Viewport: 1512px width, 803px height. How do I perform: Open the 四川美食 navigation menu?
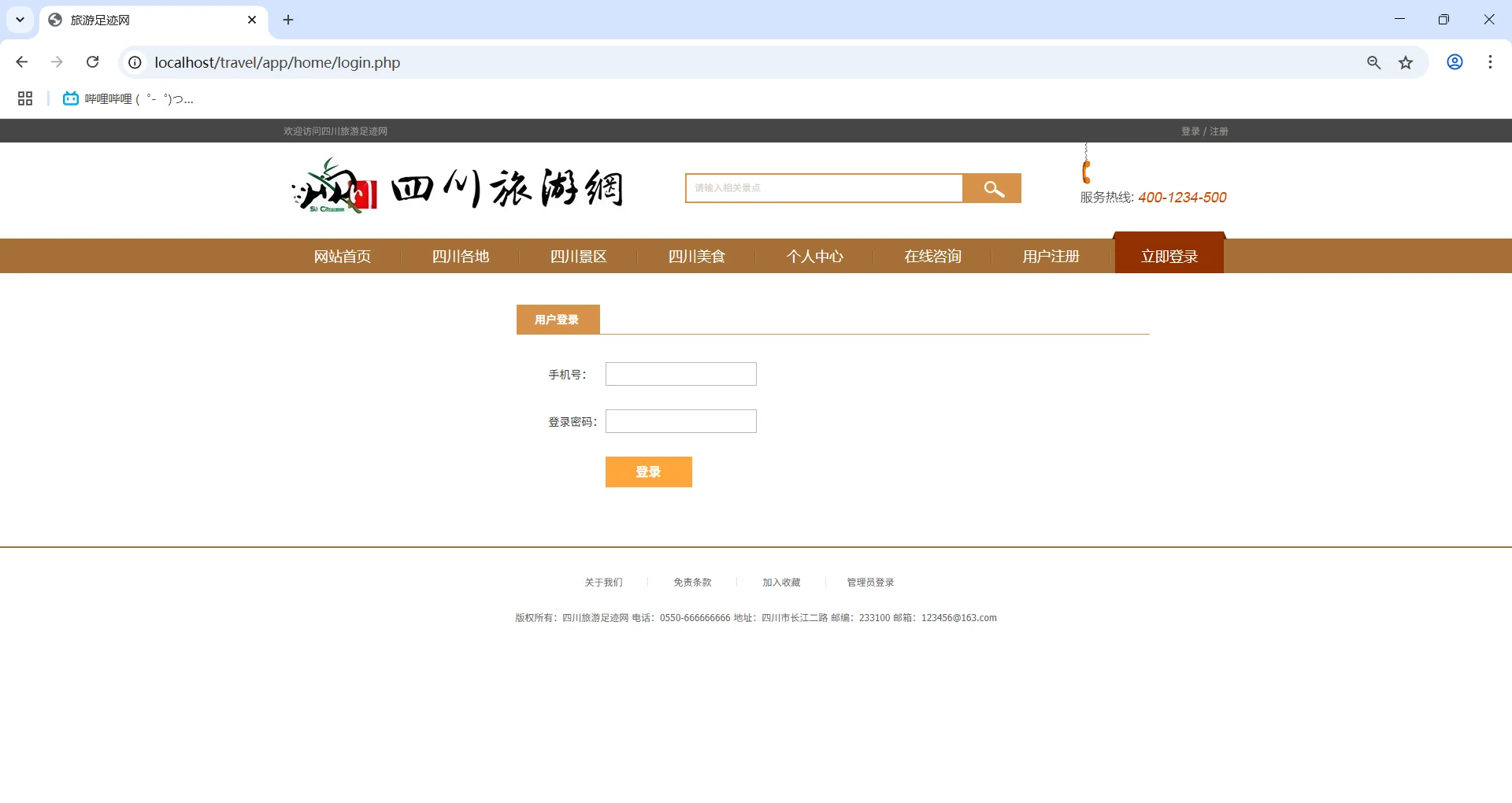click(696, 256)
